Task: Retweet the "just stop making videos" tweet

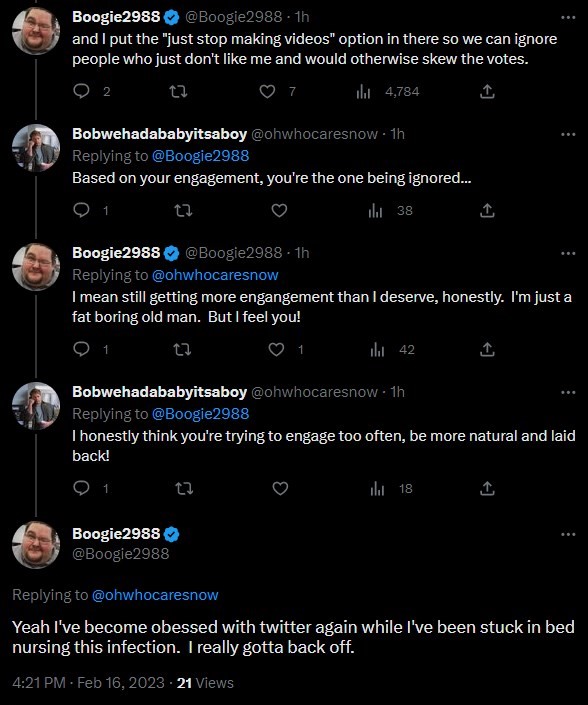Action: (178, 92)
